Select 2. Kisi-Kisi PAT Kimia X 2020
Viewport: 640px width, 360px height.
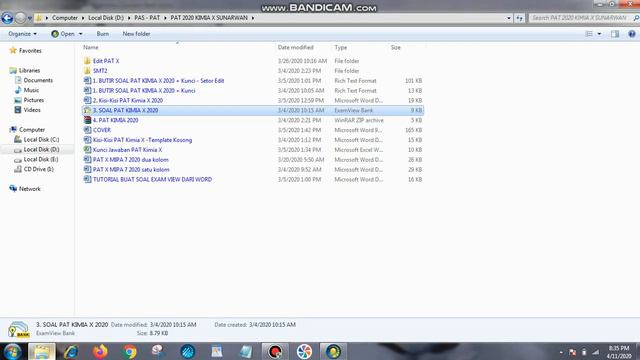tap(128, 100)
